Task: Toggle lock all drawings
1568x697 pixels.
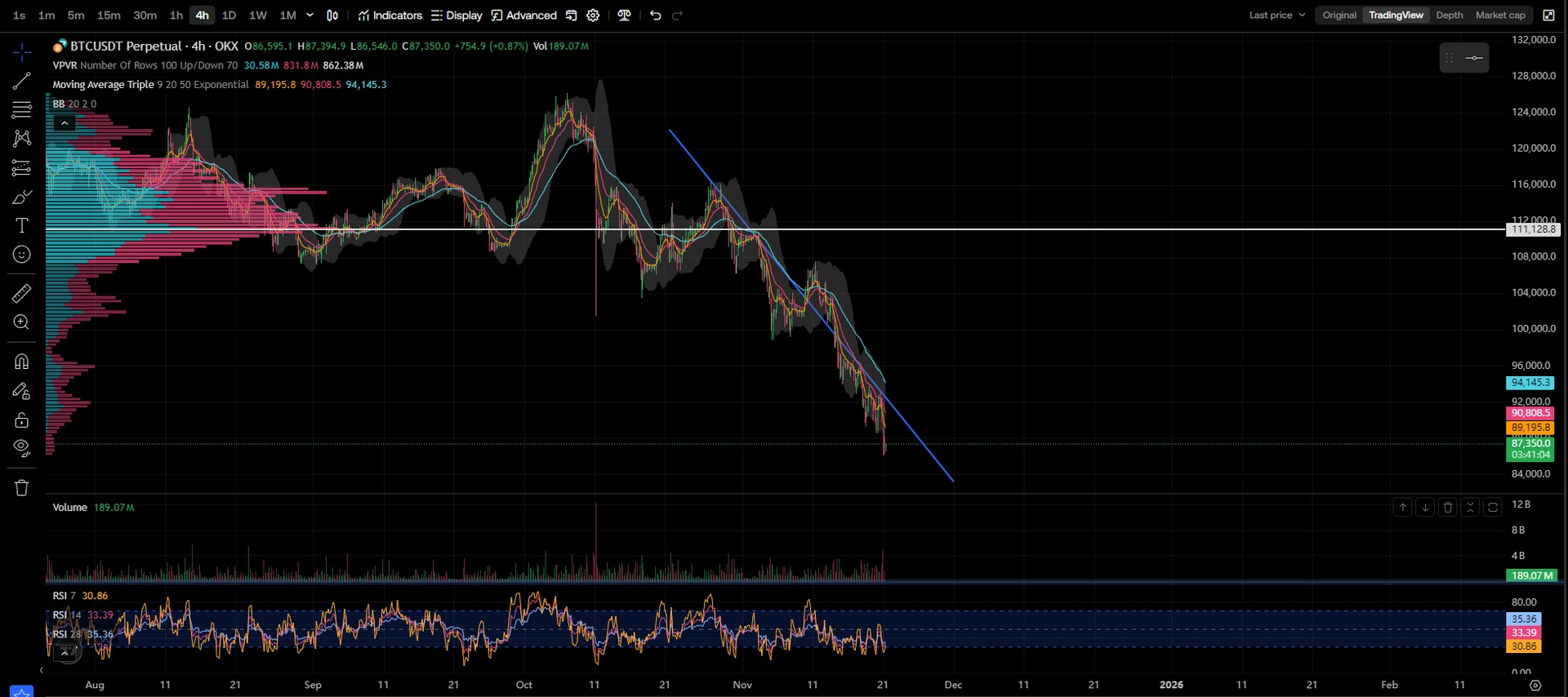Action: (22, 420)
